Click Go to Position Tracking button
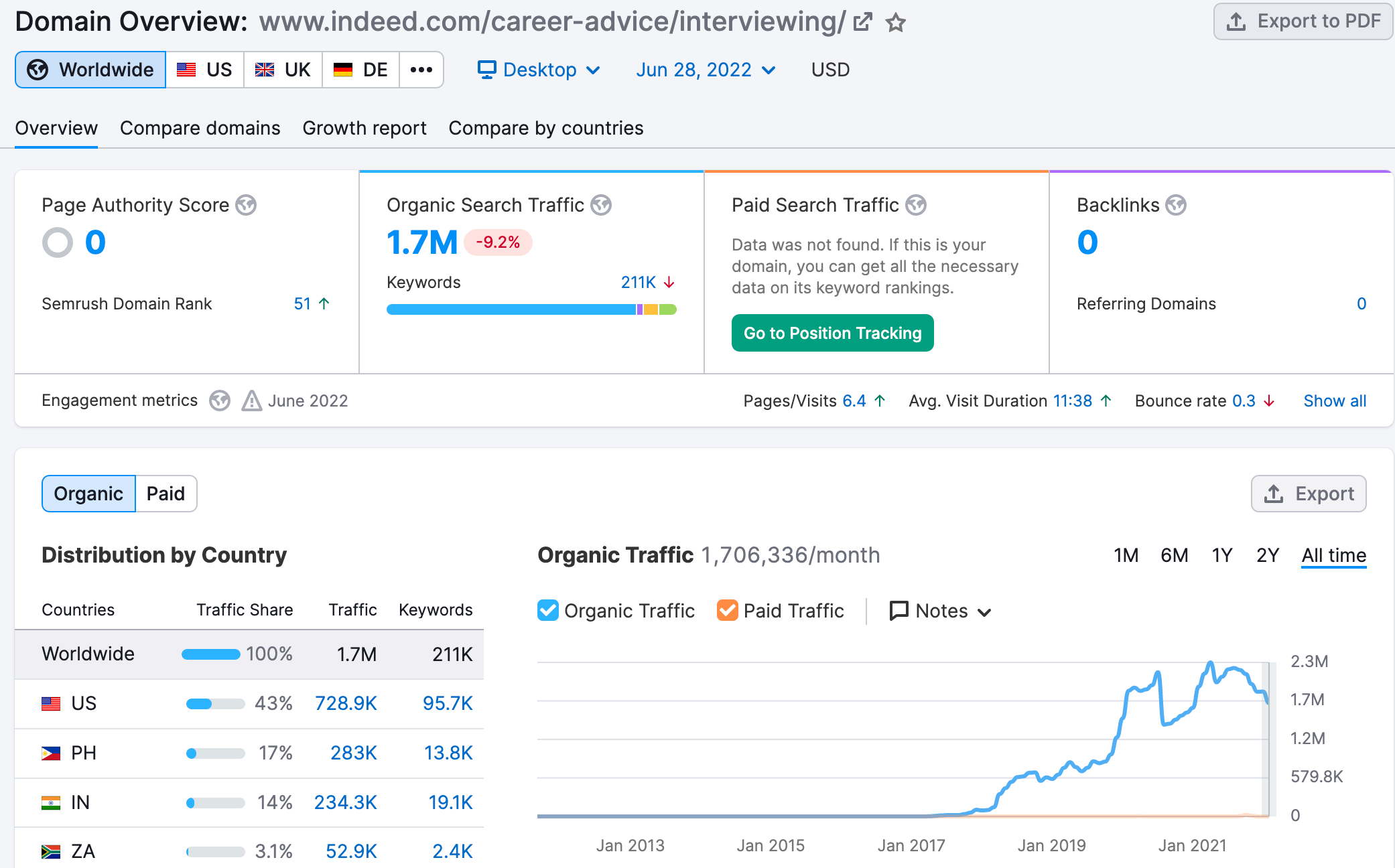Viewport: 1395px width, 868px height. coord(833,333)
